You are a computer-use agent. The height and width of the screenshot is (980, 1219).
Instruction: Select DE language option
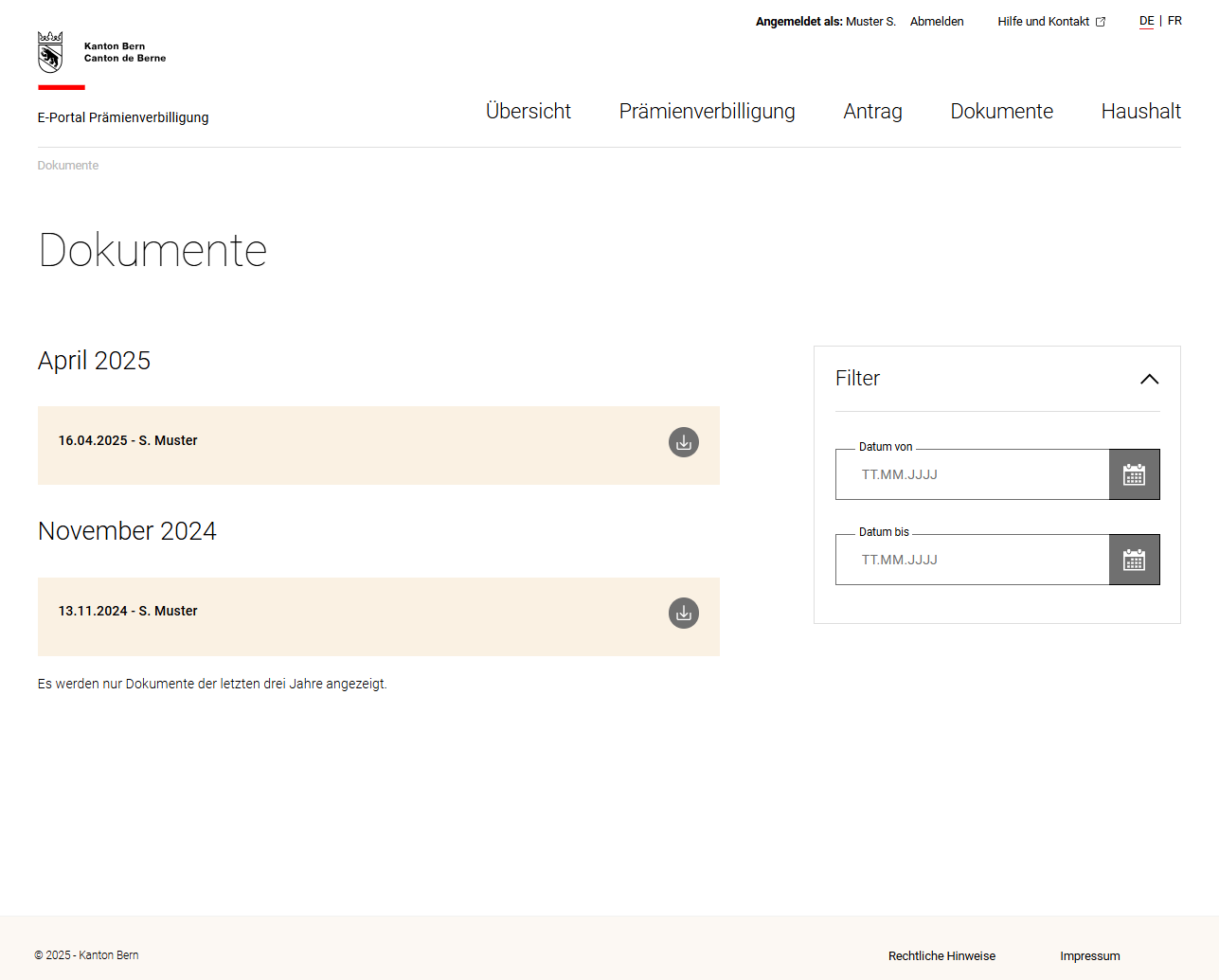(1146, 21)
